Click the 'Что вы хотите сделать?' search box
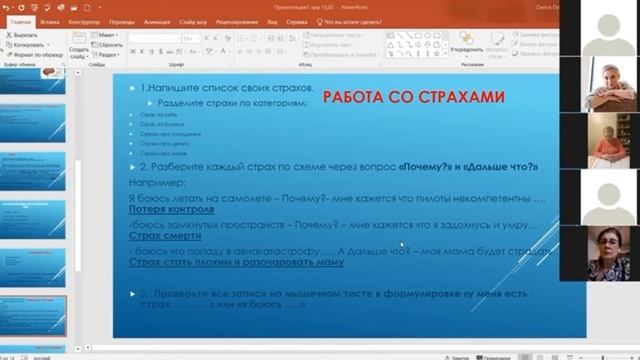The width and height of the screenshot is (640, 360). click(x=350, y=22)
